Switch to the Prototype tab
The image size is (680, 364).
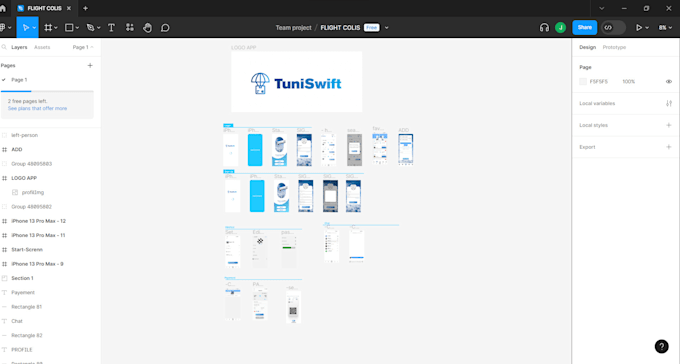point(614,47)
